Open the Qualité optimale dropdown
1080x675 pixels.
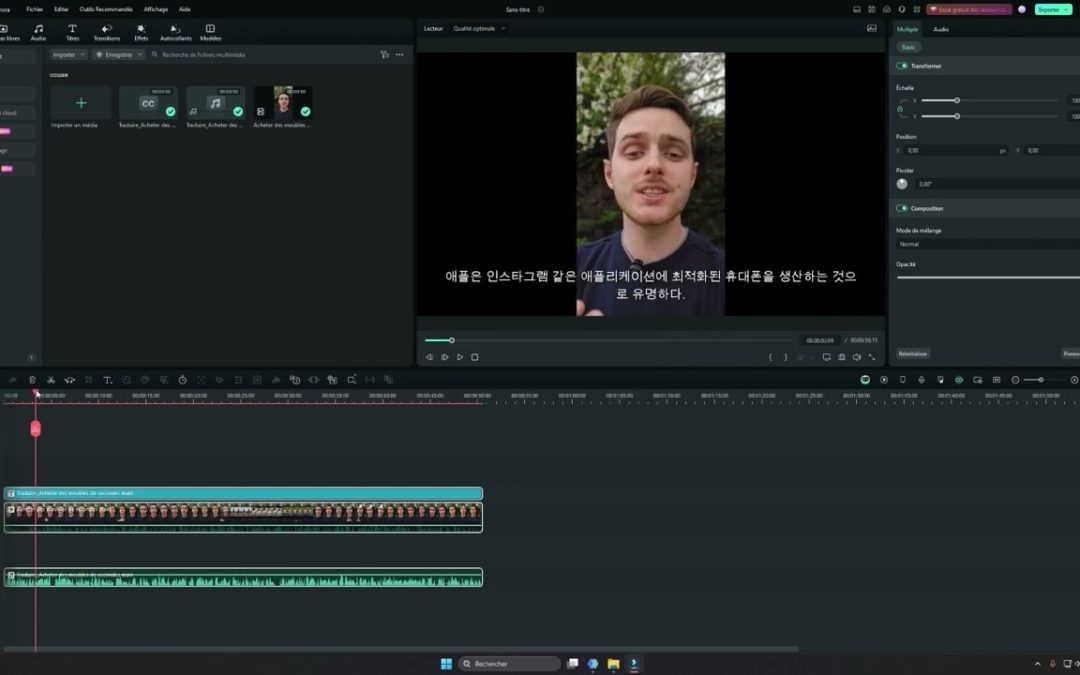pos(479,28)
